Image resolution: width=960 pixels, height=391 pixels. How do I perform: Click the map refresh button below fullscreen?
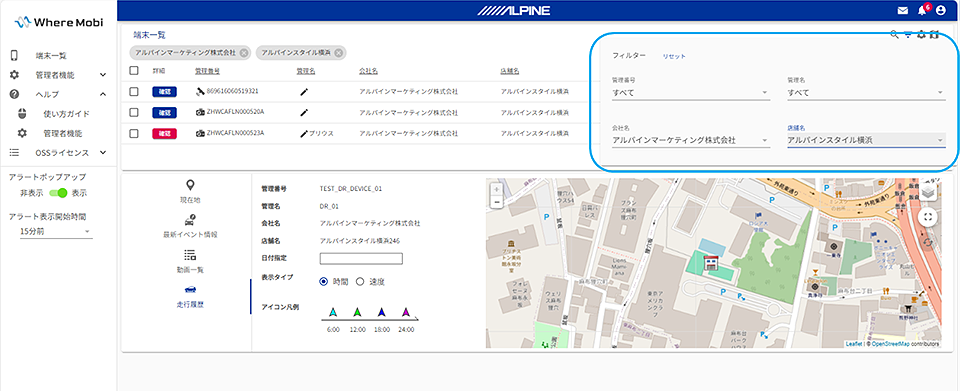929,242
